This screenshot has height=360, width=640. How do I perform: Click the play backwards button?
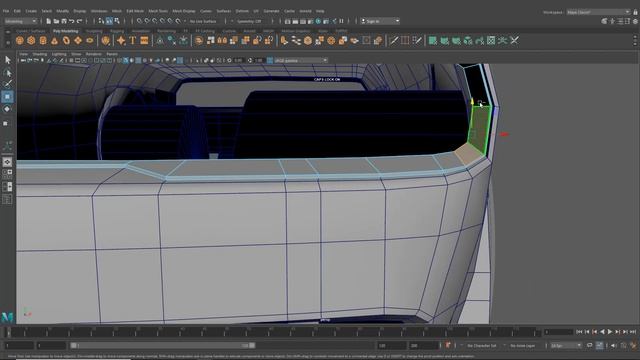(602, 332)
